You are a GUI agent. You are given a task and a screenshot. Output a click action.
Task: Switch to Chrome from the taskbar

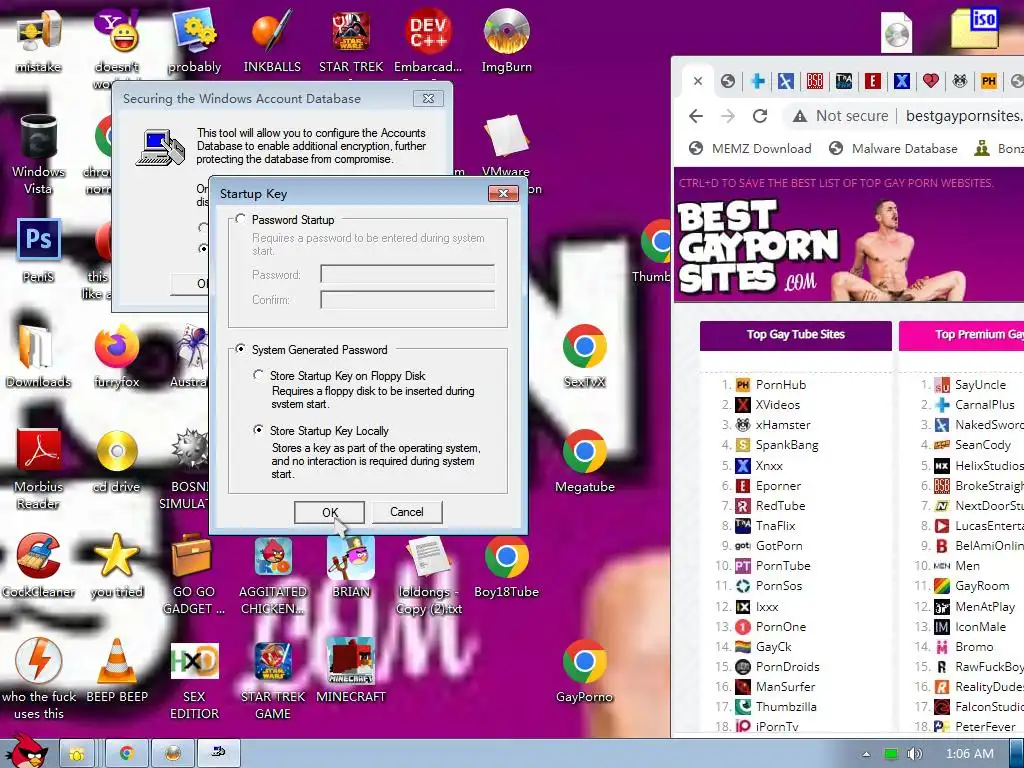(126, 754)
